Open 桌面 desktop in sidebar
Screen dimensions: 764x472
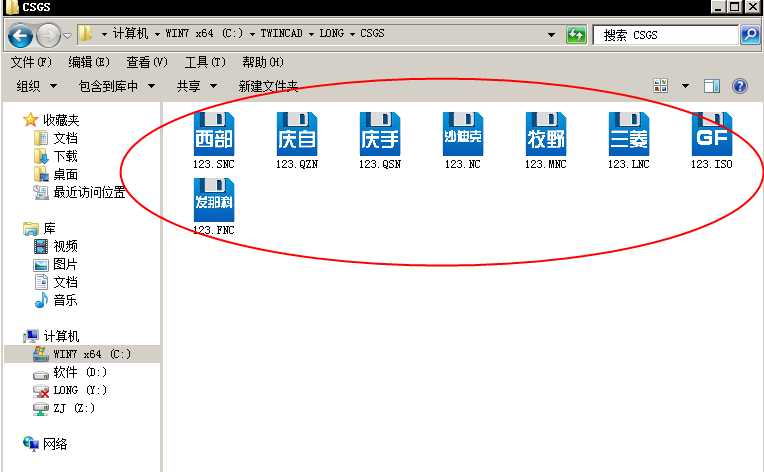point(56,174)
